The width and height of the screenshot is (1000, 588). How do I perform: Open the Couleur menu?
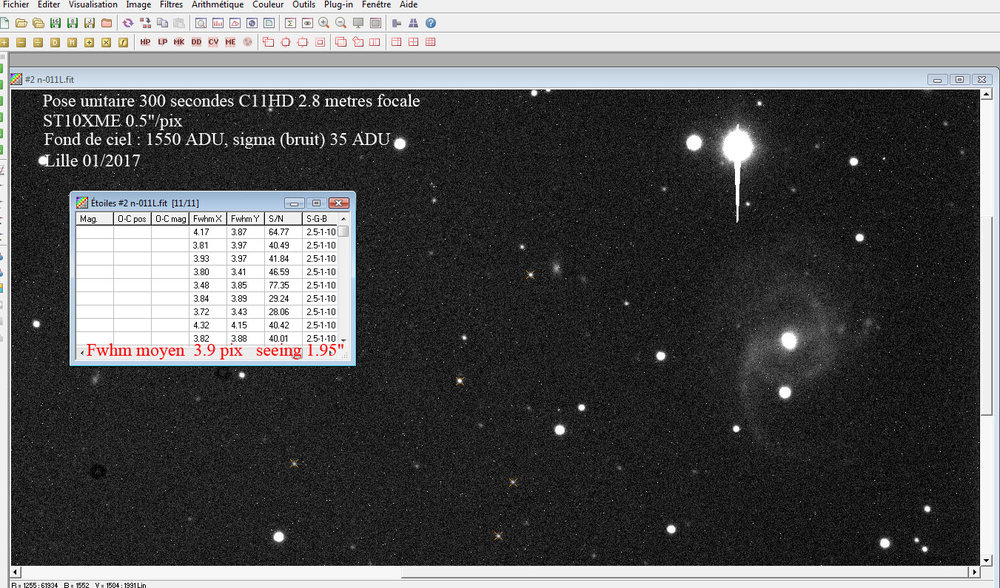point(268,4)
